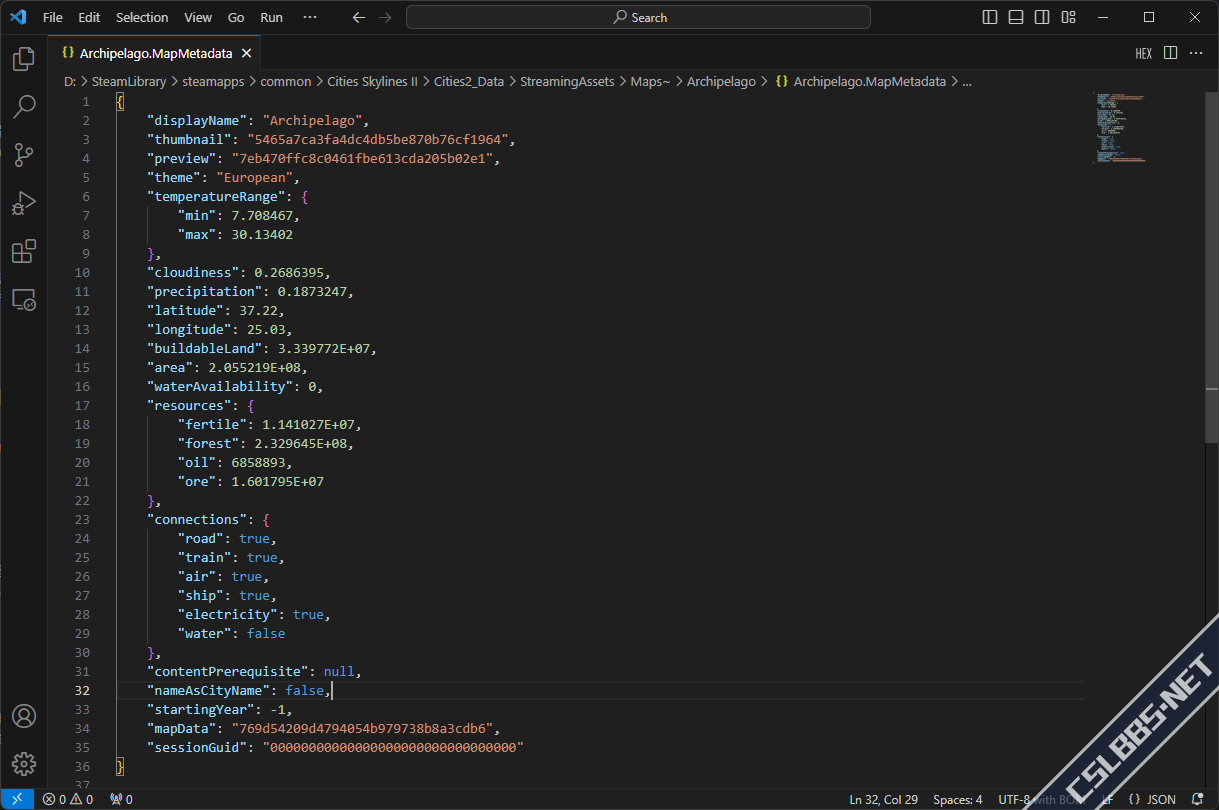Screen dimensions: 1219x810
Task: Open the Source Control view
Action: (x=24, y=155)
